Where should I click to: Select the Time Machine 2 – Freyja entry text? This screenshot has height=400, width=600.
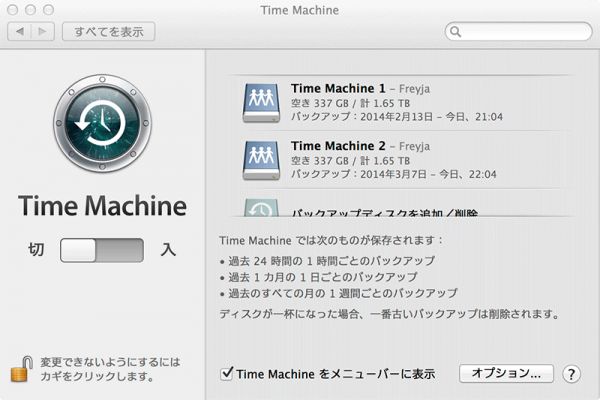click(x=348, y=144)
